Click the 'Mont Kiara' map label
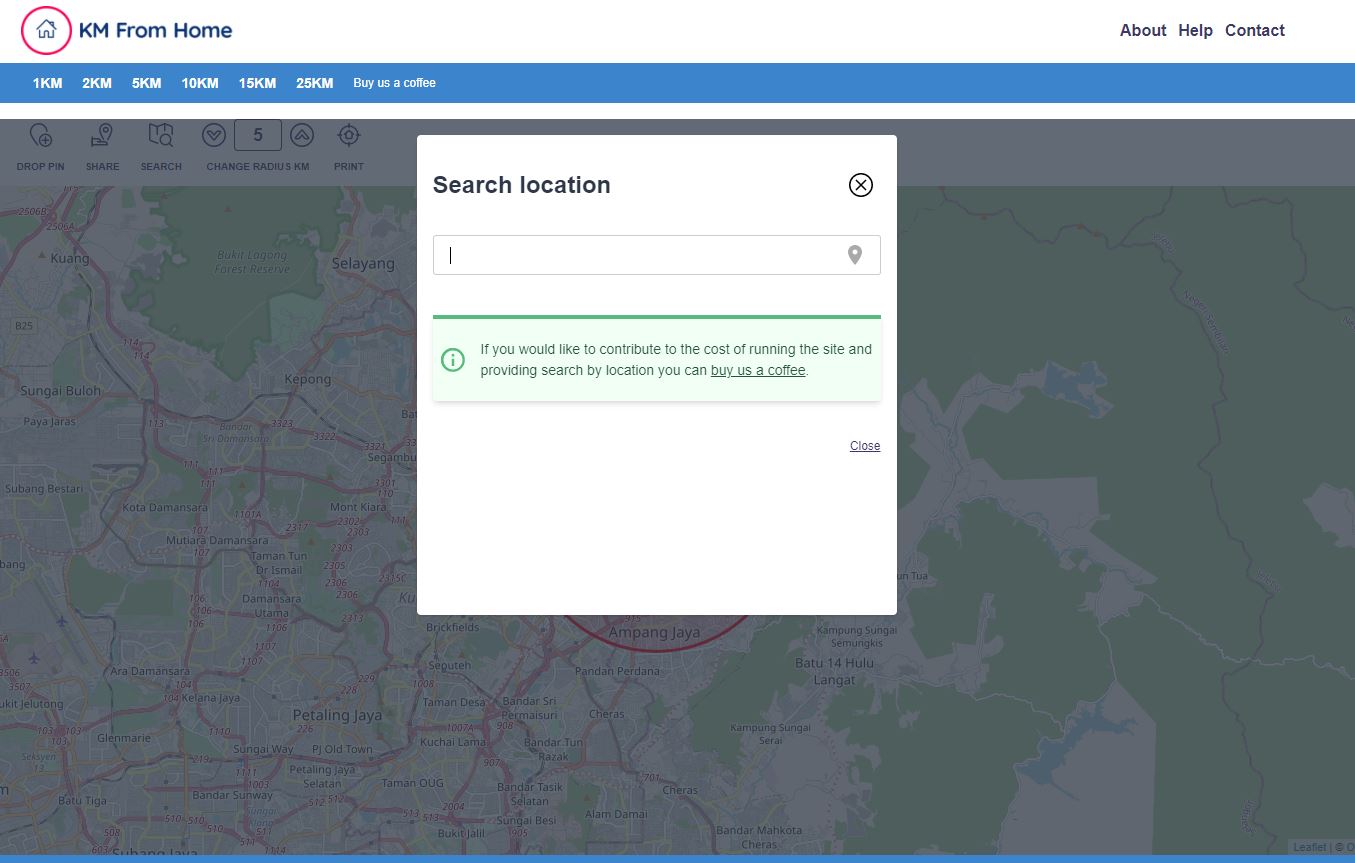 (358, 507)
